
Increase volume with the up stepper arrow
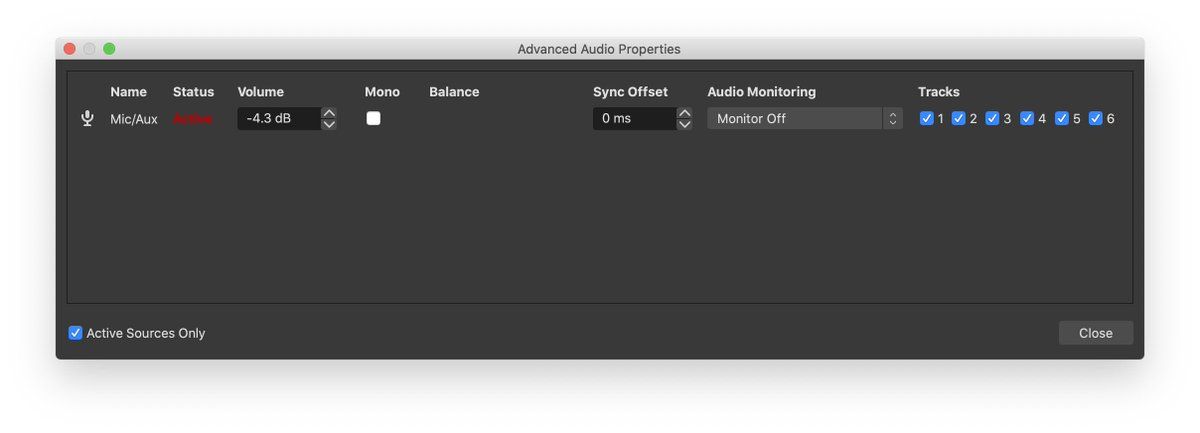tap(329, 113)
